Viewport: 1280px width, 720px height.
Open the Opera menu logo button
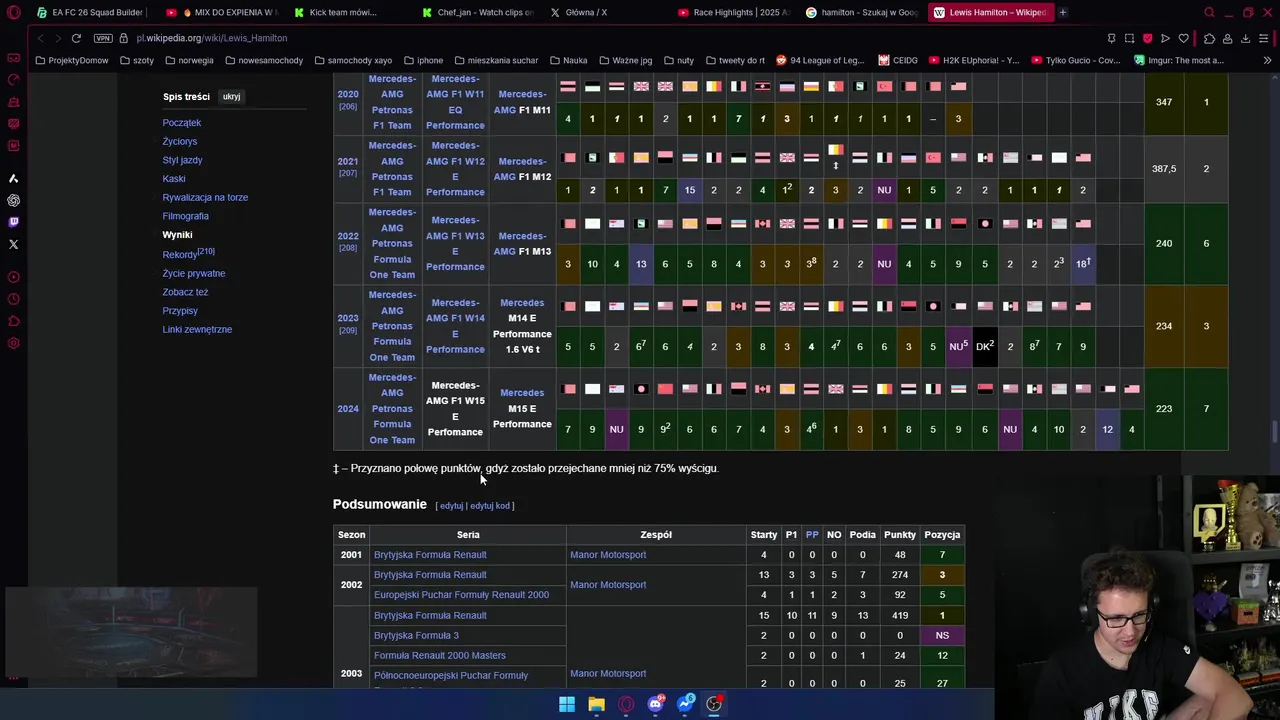[13, 13]
